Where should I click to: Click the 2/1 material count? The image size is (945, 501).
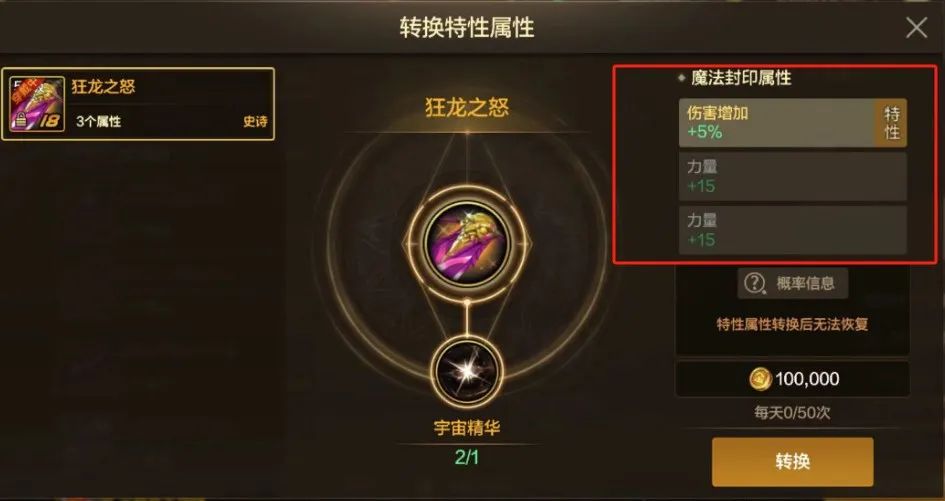click(466, 458)
